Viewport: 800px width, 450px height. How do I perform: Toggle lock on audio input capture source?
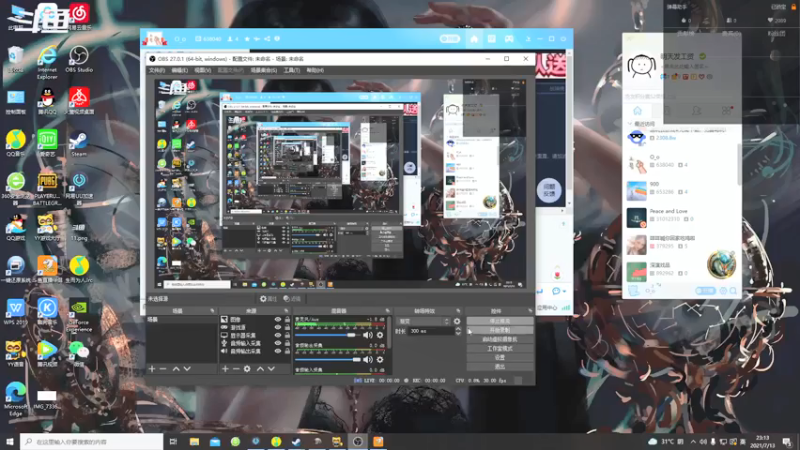click(287, 343)
